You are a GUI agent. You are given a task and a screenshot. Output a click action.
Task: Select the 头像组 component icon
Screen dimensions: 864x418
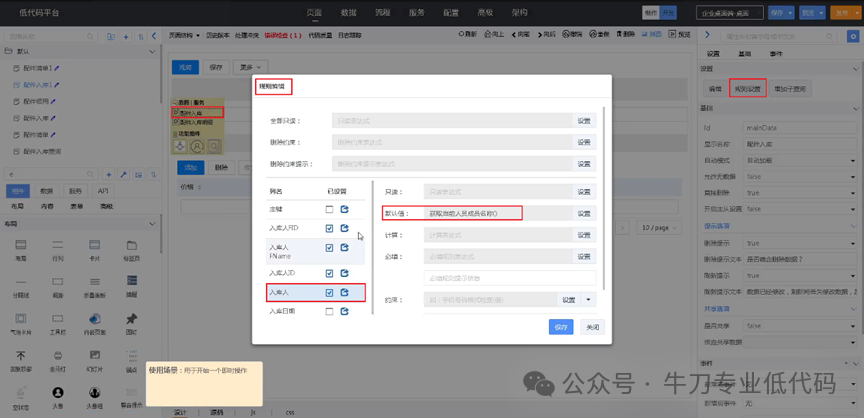click(94, 392)
